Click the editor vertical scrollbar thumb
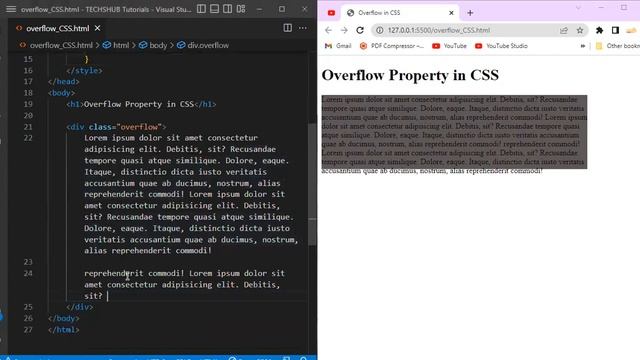The image size is (640, 360). 312,184
